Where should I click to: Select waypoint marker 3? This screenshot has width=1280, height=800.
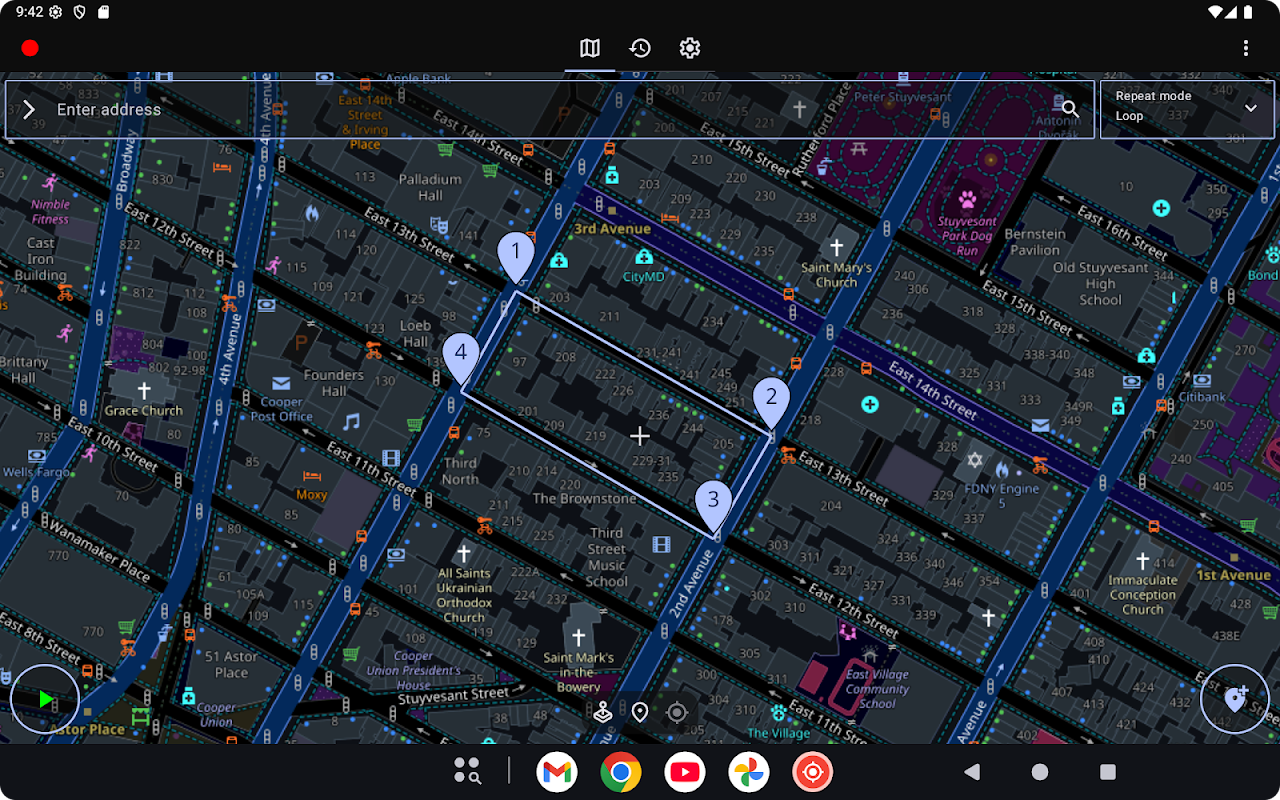click(x=713, y=506)
